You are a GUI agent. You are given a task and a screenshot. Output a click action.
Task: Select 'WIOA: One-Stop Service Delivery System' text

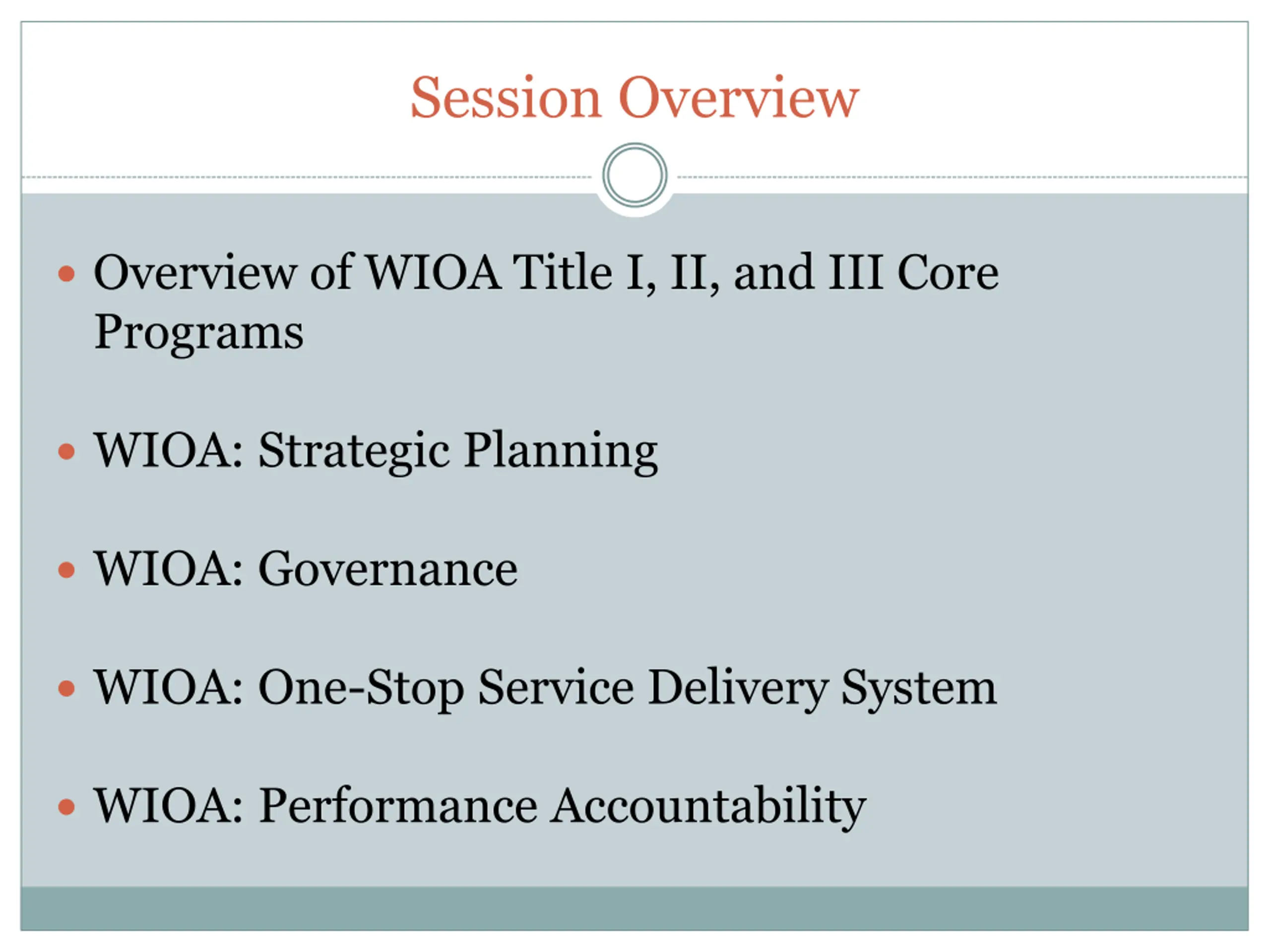click(545, 688)
